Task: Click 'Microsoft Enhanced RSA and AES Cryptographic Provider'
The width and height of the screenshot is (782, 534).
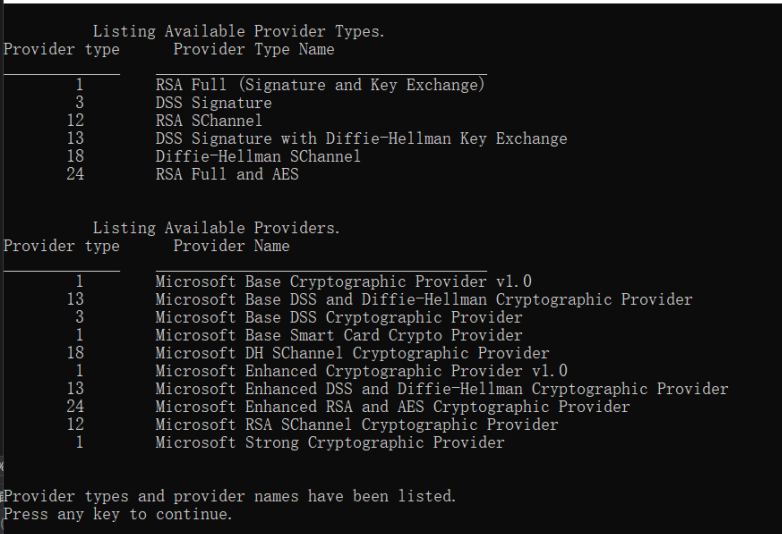Action: [x=392, y=407]
